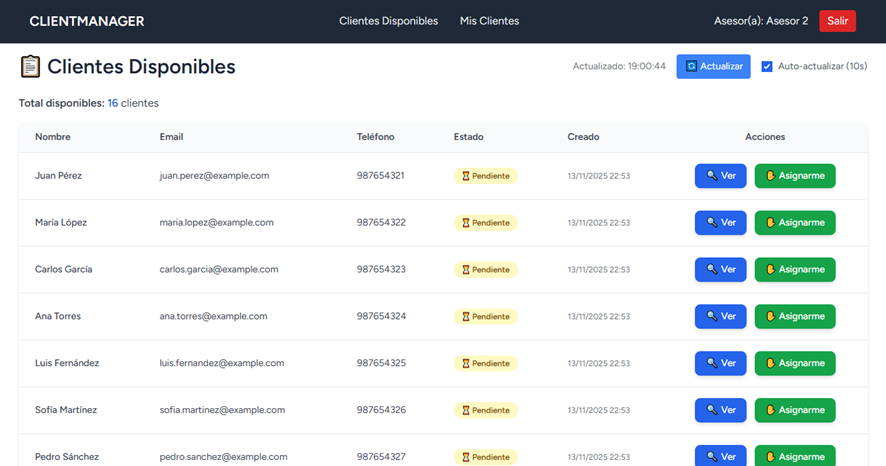Click hand icon in María López's Asignarme button
The image size is (886, 466).
coord(770,223)
